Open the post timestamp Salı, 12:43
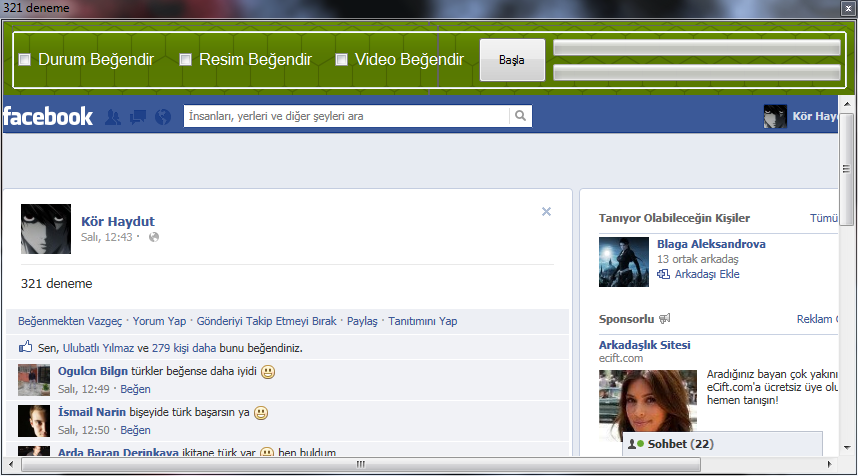 click(107, 237)
